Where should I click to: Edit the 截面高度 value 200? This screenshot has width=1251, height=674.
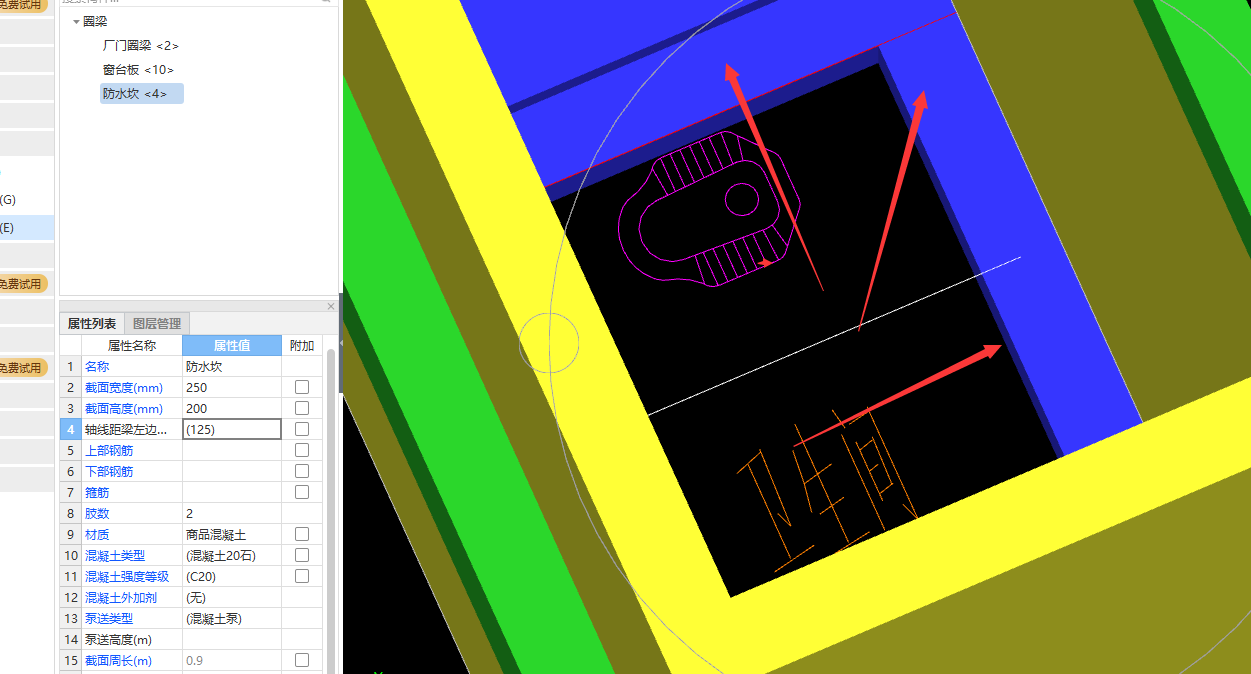(x=232, y=409)
